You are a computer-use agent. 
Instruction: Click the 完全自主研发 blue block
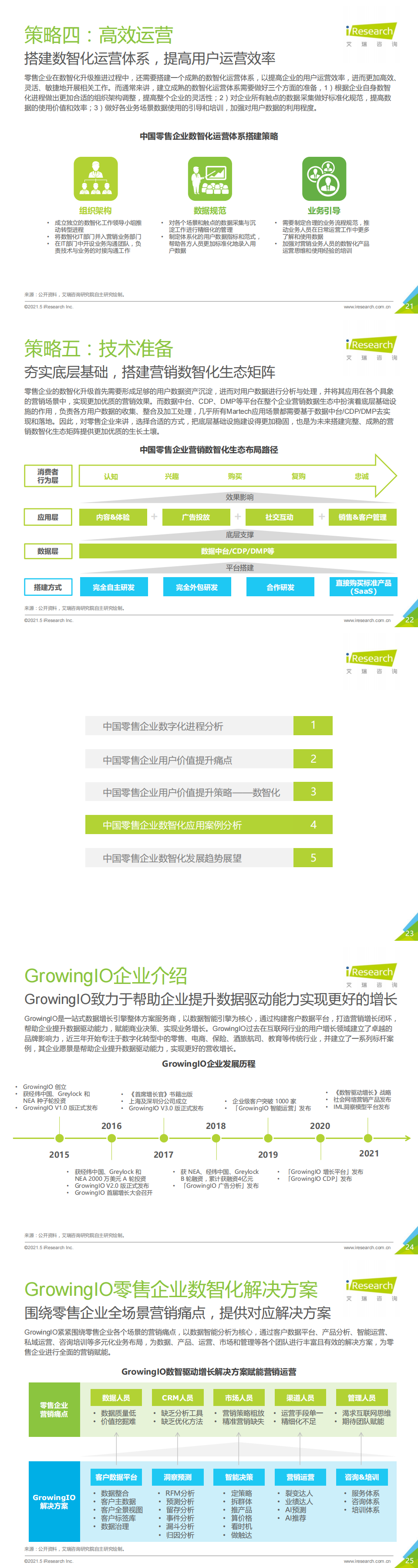(x=113, y=588)
